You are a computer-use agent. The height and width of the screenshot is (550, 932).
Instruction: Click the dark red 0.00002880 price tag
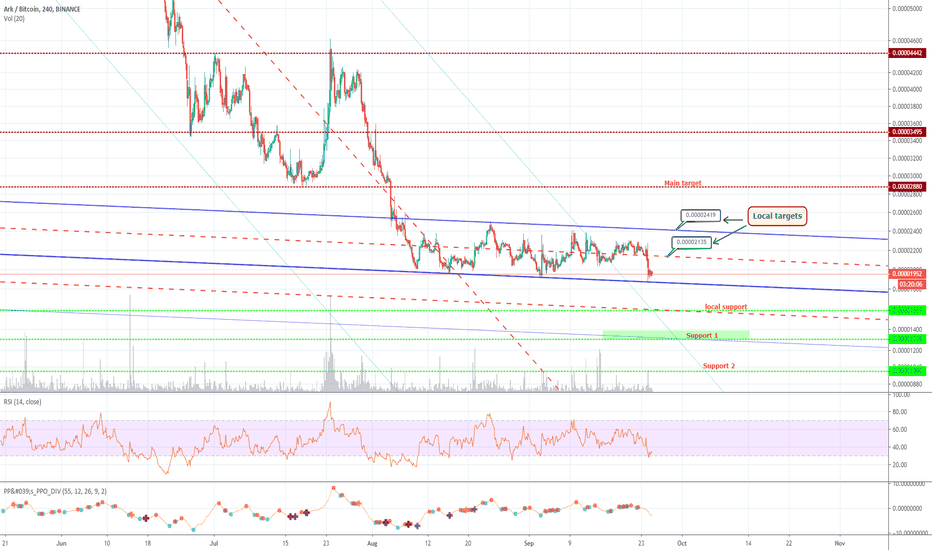point(907,187)
